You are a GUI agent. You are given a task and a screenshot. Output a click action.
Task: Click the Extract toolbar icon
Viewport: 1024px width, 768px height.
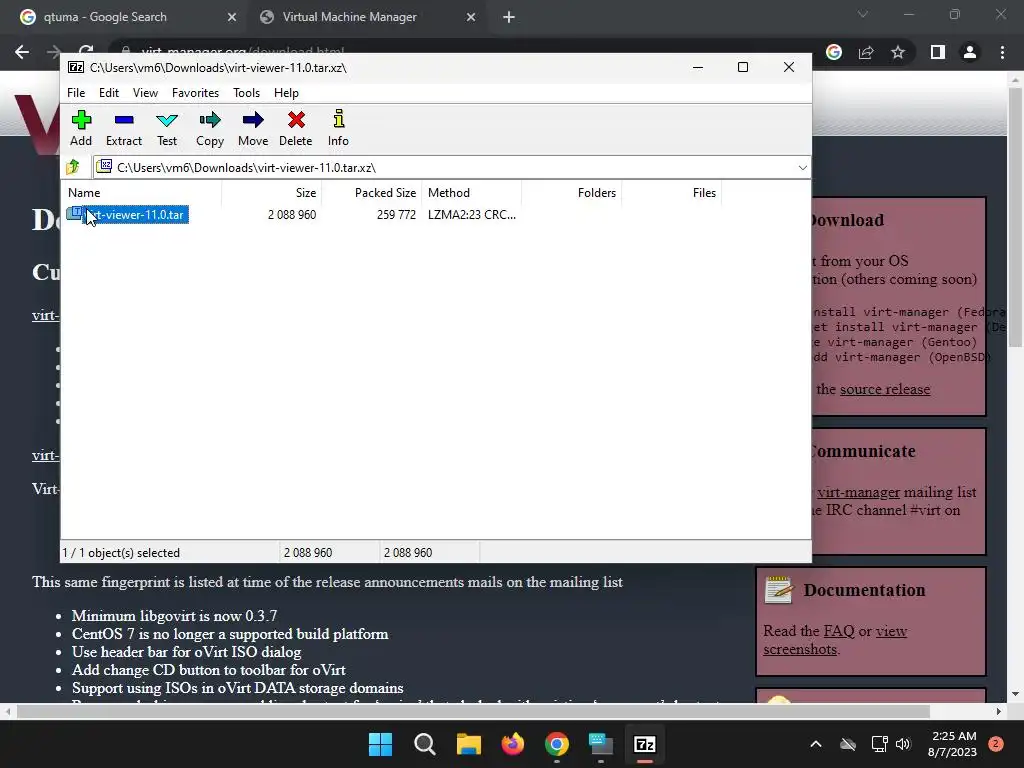123,128
